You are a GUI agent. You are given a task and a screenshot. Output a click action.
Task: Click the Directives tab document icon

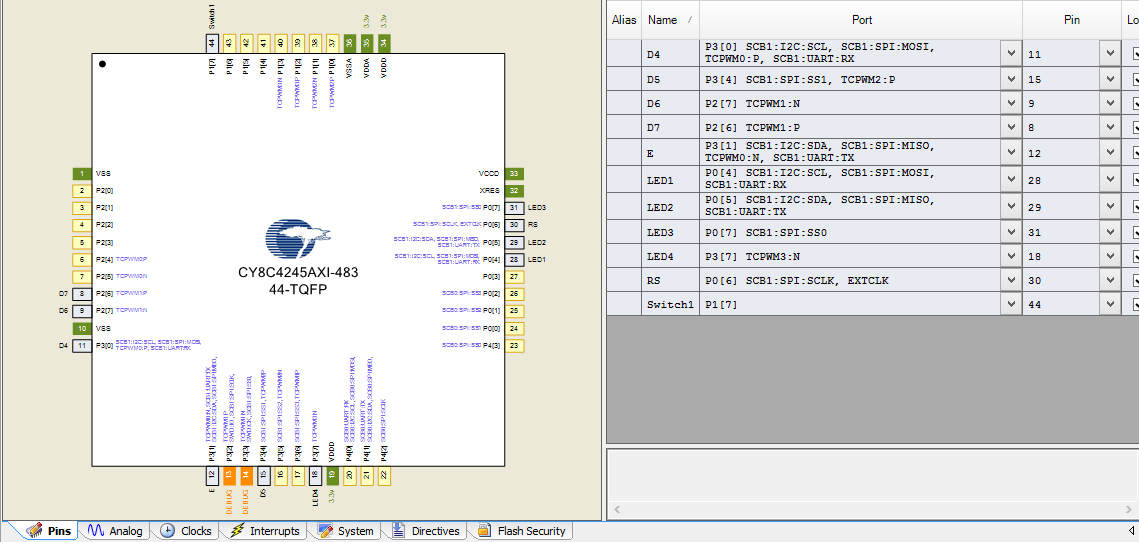click(x=398, y=531)
